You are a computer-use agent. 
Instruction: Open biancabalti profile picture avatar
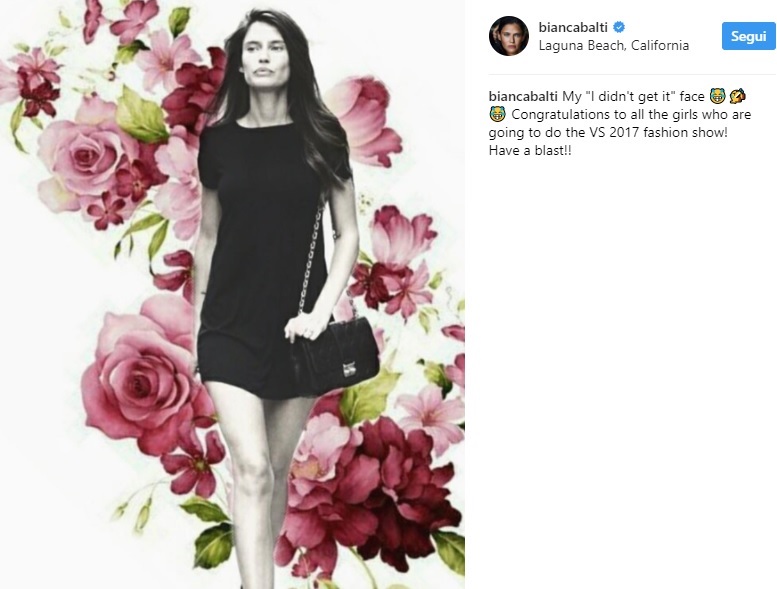click(x=509, y=36)
